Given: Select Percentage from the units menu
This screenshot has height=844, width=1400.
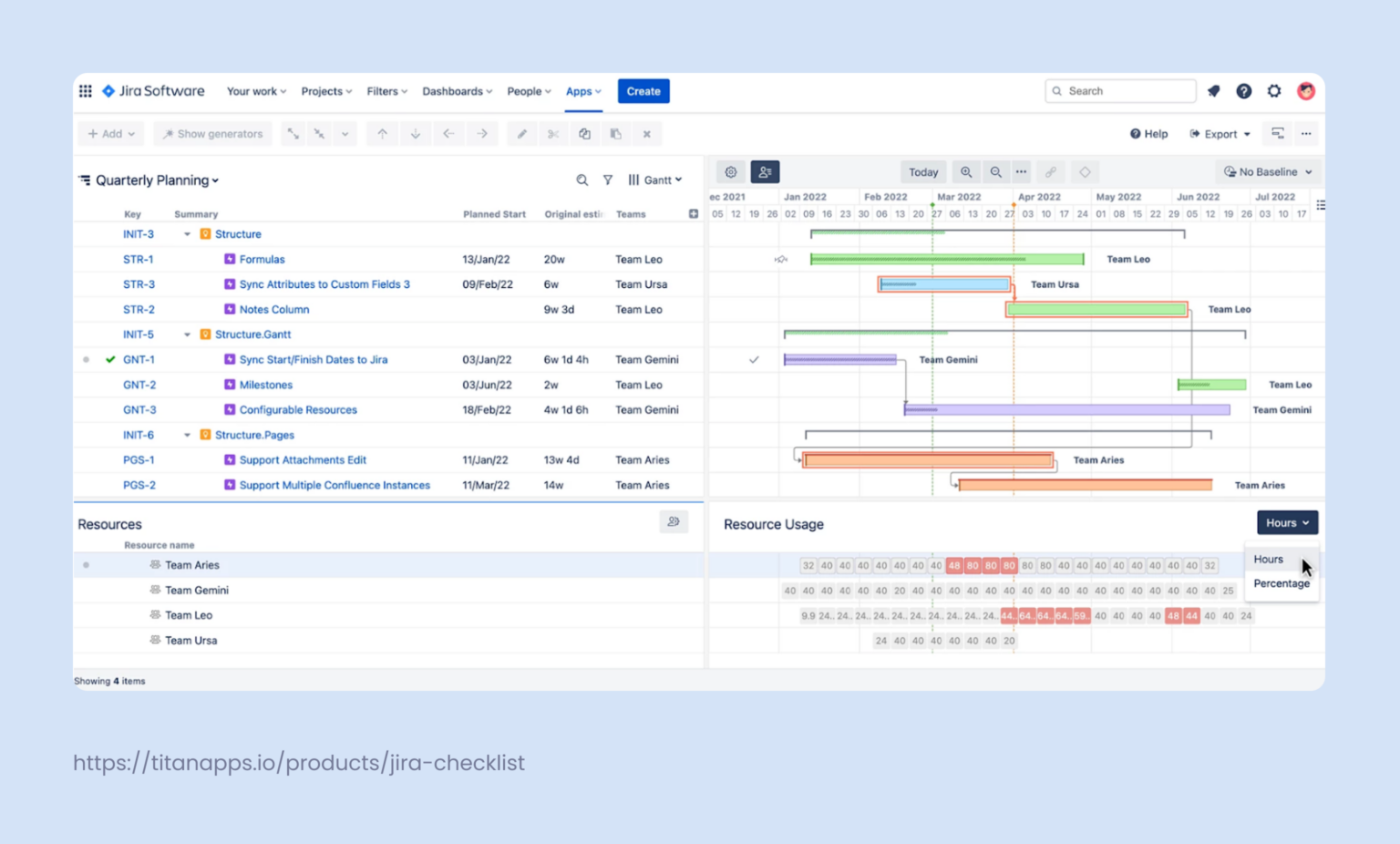Looking at the screenshot, I should click(1282, 583).
